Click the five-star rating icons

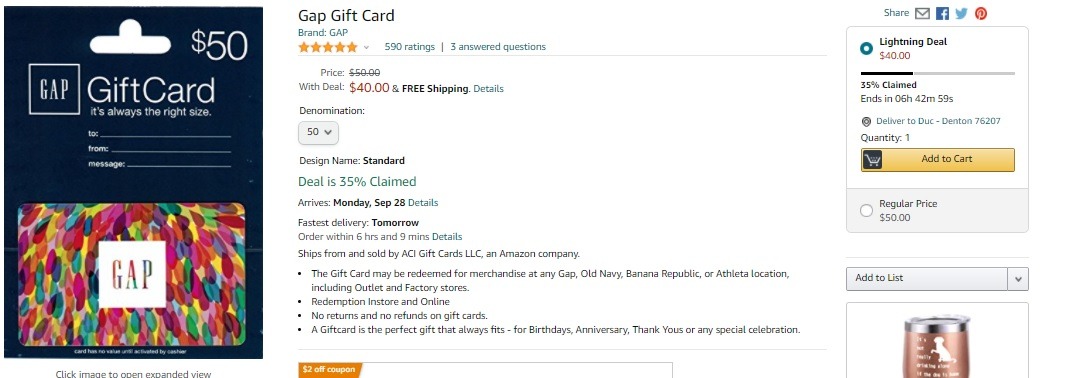(x=327, y=47)
